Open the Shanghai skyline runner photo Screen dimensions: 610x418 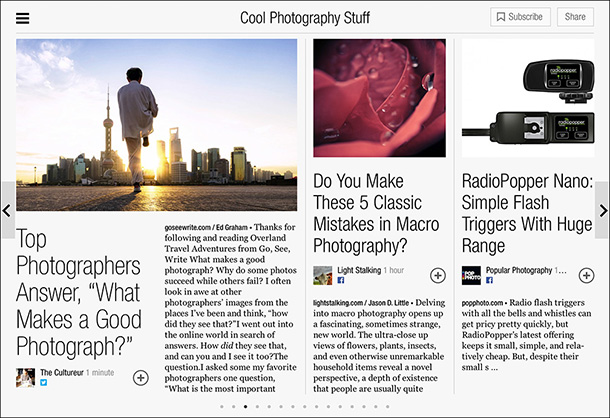tap(156, 125)
